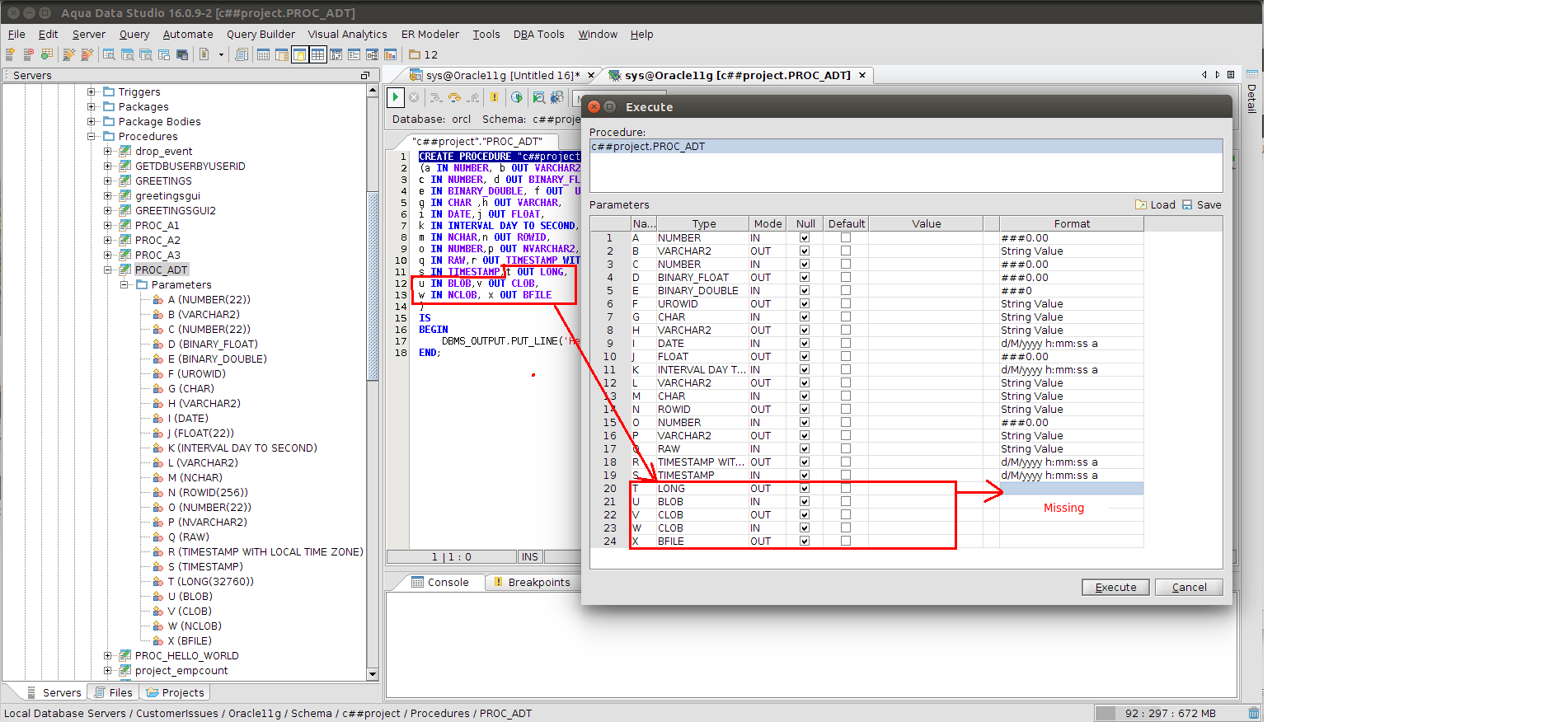This screenshot has width=1568, height=722.
Task: Click the Register Server toolbar icon
Action: (x=10, y=54)
